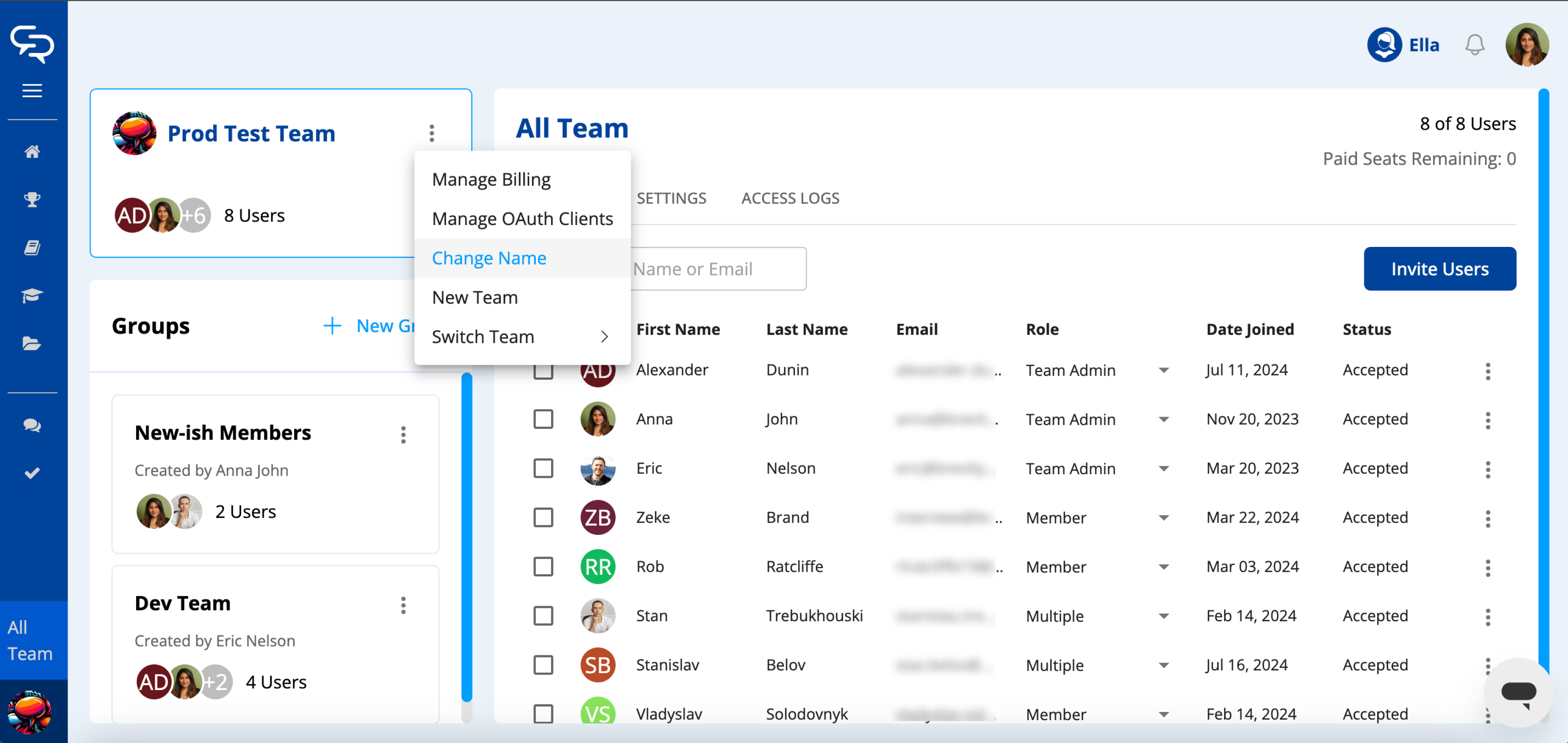Open the trophy icon in sidebar

click(32, 199)
